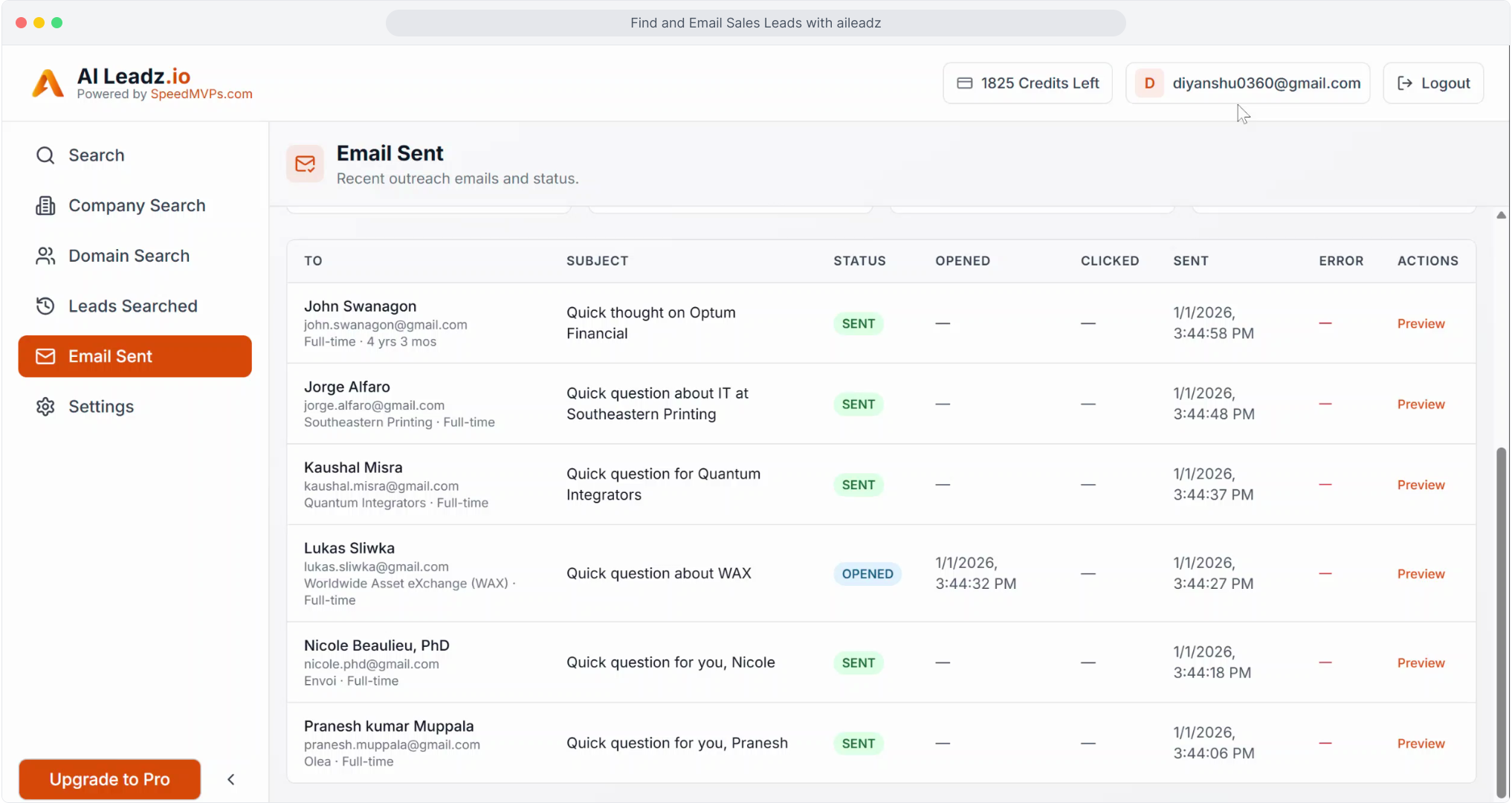Click the Leads Searched history icon
Image resolution: width=1512 pixels, height=803 pixels.
click(45, 306)
